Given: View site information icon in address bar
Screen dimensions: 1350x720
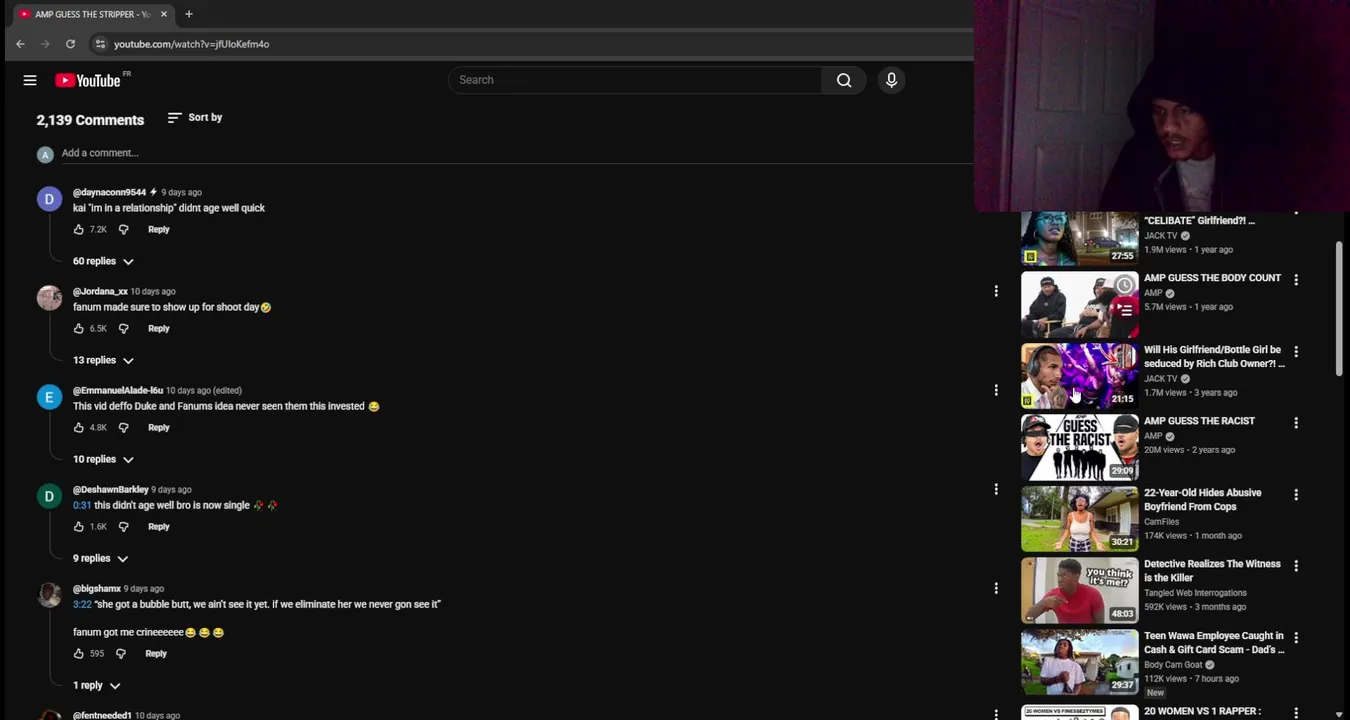Looking at the screenshot, I should point(99,44).
